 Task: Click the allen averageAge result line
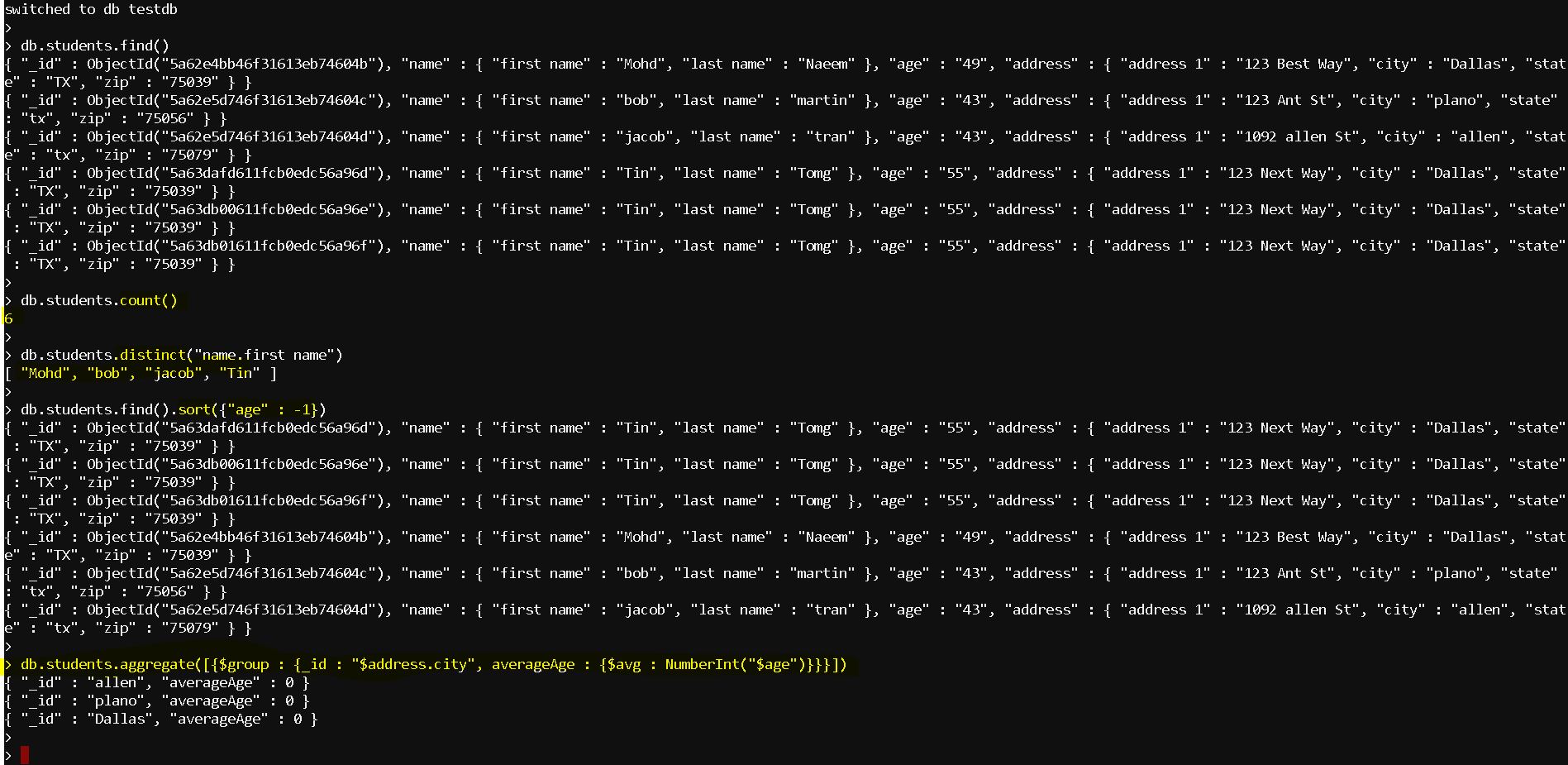click(x=157, y=682)
